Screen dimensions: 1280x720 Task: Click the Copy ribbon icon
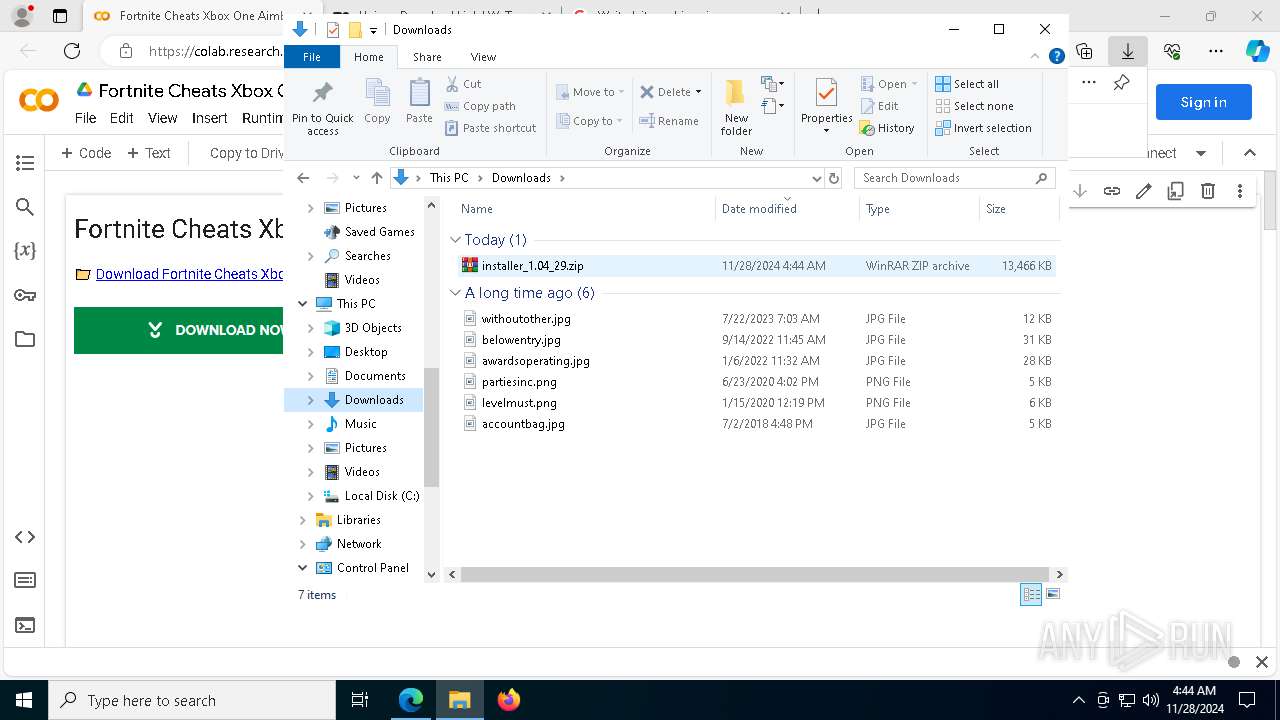click(x=377, y=94)
